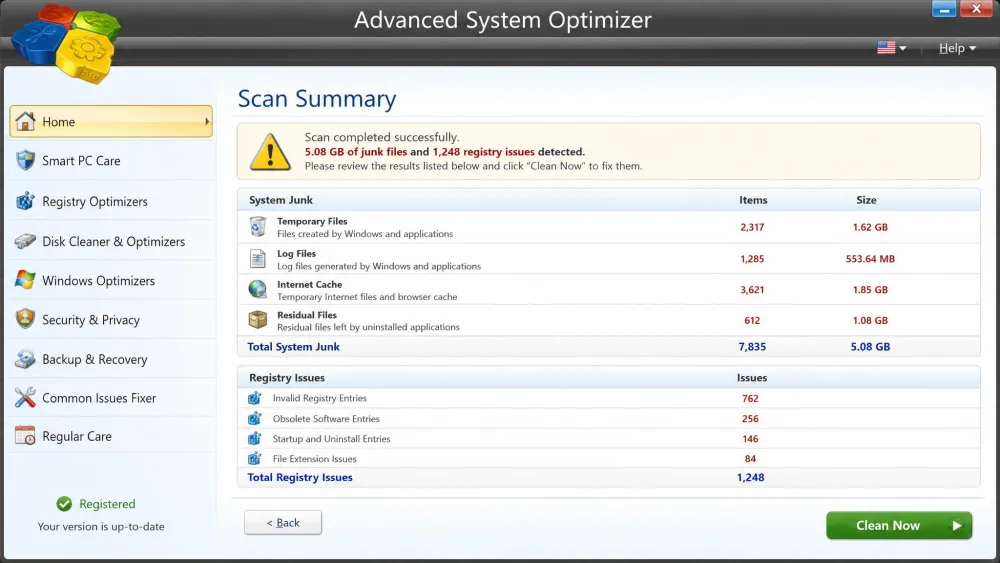Select Common Issues Fixer
The height and width of the screenshot is (563, 1000).
pyautogui.click(x=111, y=398)
